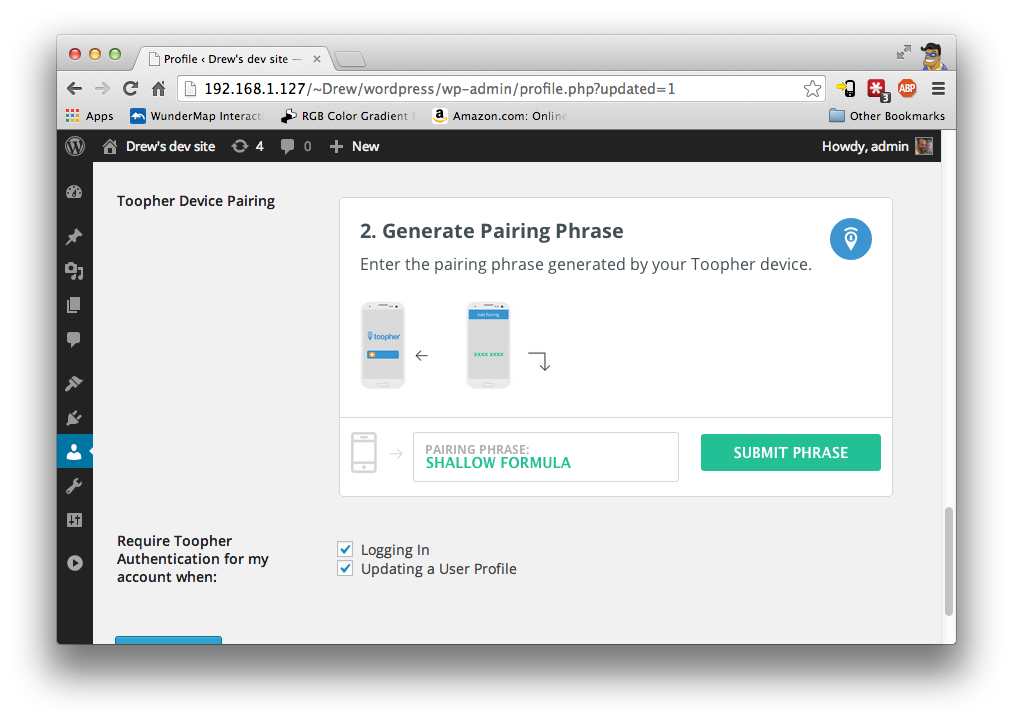This screenshot has width=1013, height=723.
Task: Toggle the Logging In checkbox
Action: [345, 549]
